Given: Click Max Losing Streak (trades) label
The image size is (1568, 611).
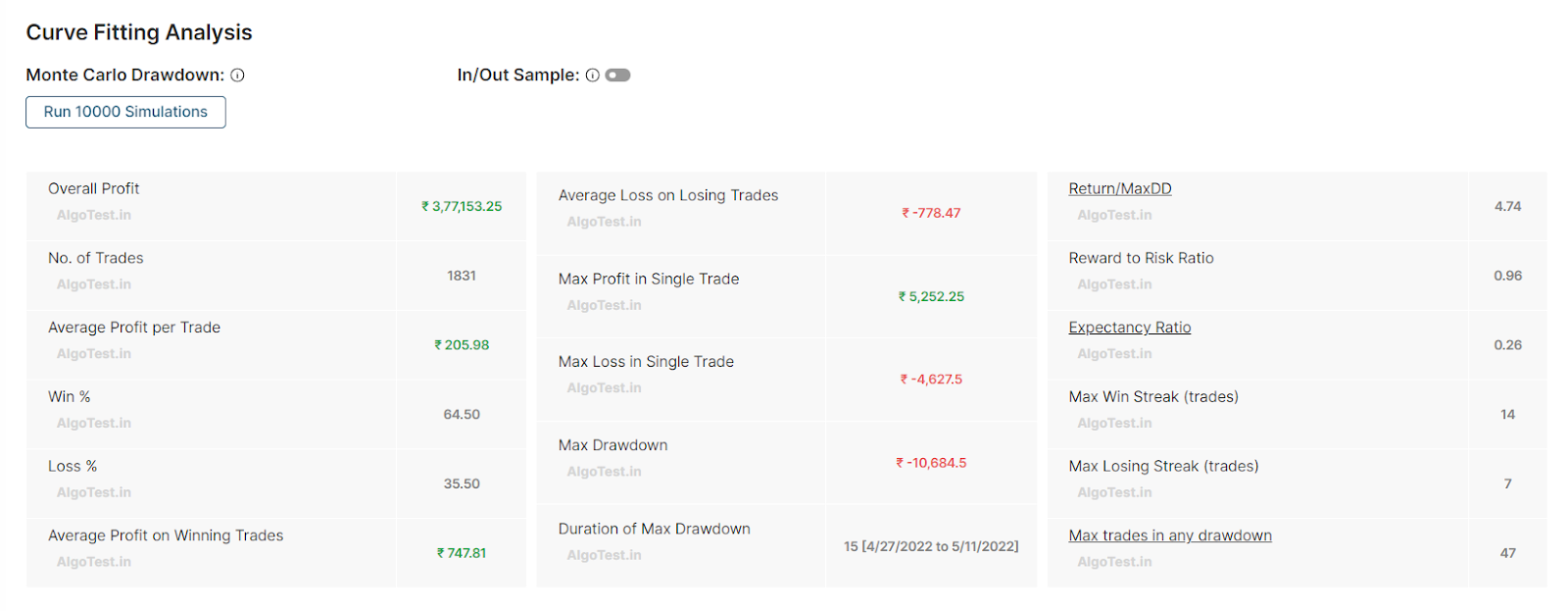Looking at the screenshot, I should [1163, 467].
